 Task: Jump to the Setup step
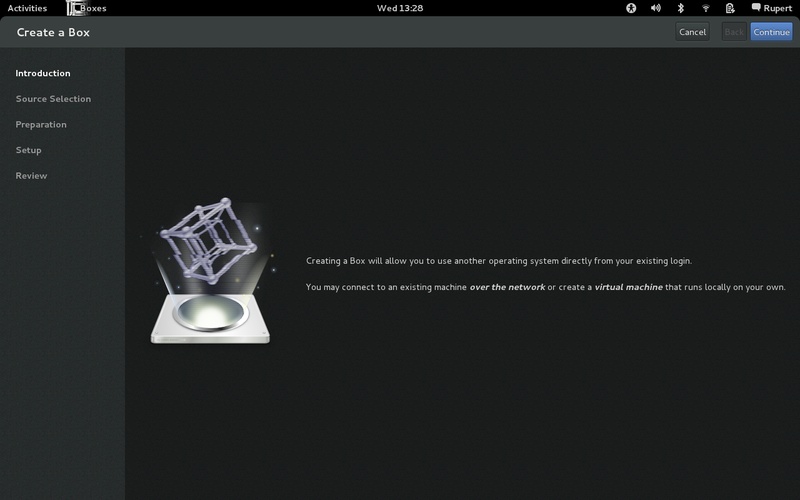(29, 150)
